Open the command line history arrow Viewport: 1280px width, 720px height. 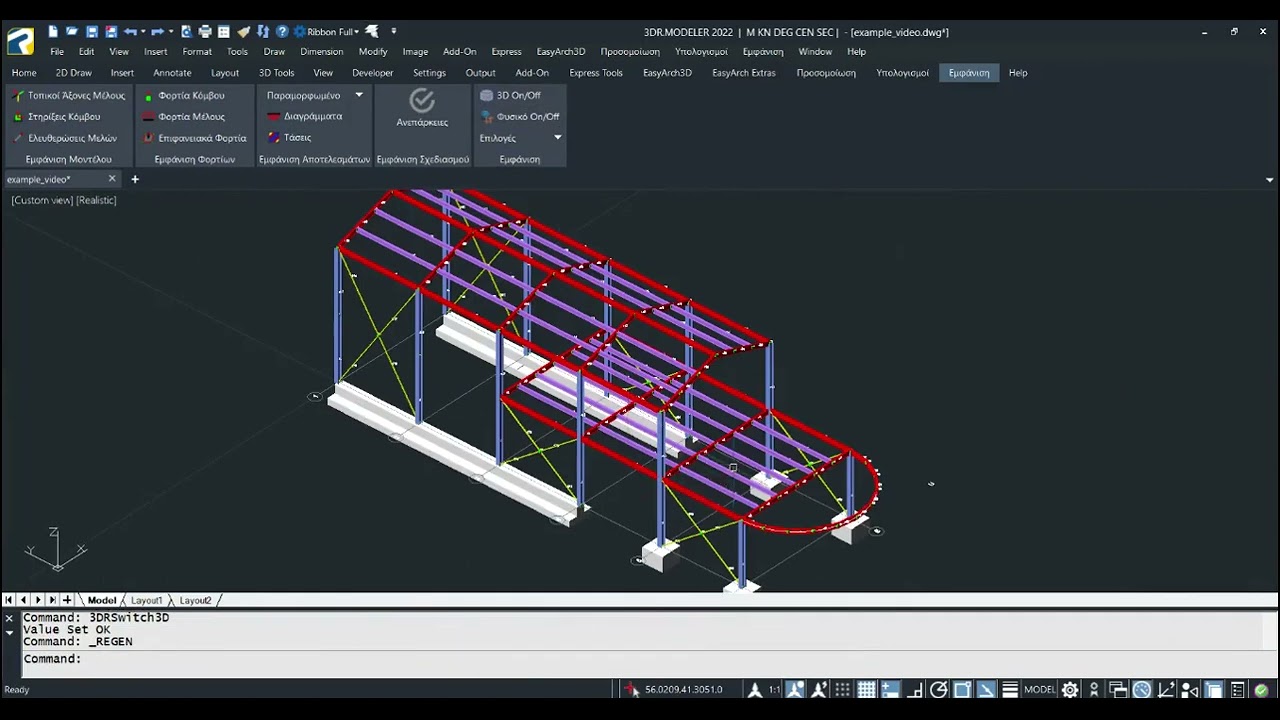(10, 632)
